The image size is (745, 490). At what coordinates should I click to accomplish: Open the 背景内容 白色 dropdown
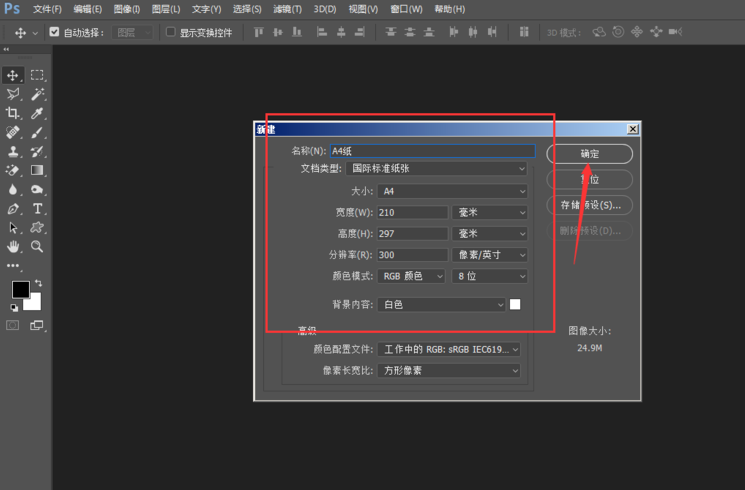(x=441, y=305)
